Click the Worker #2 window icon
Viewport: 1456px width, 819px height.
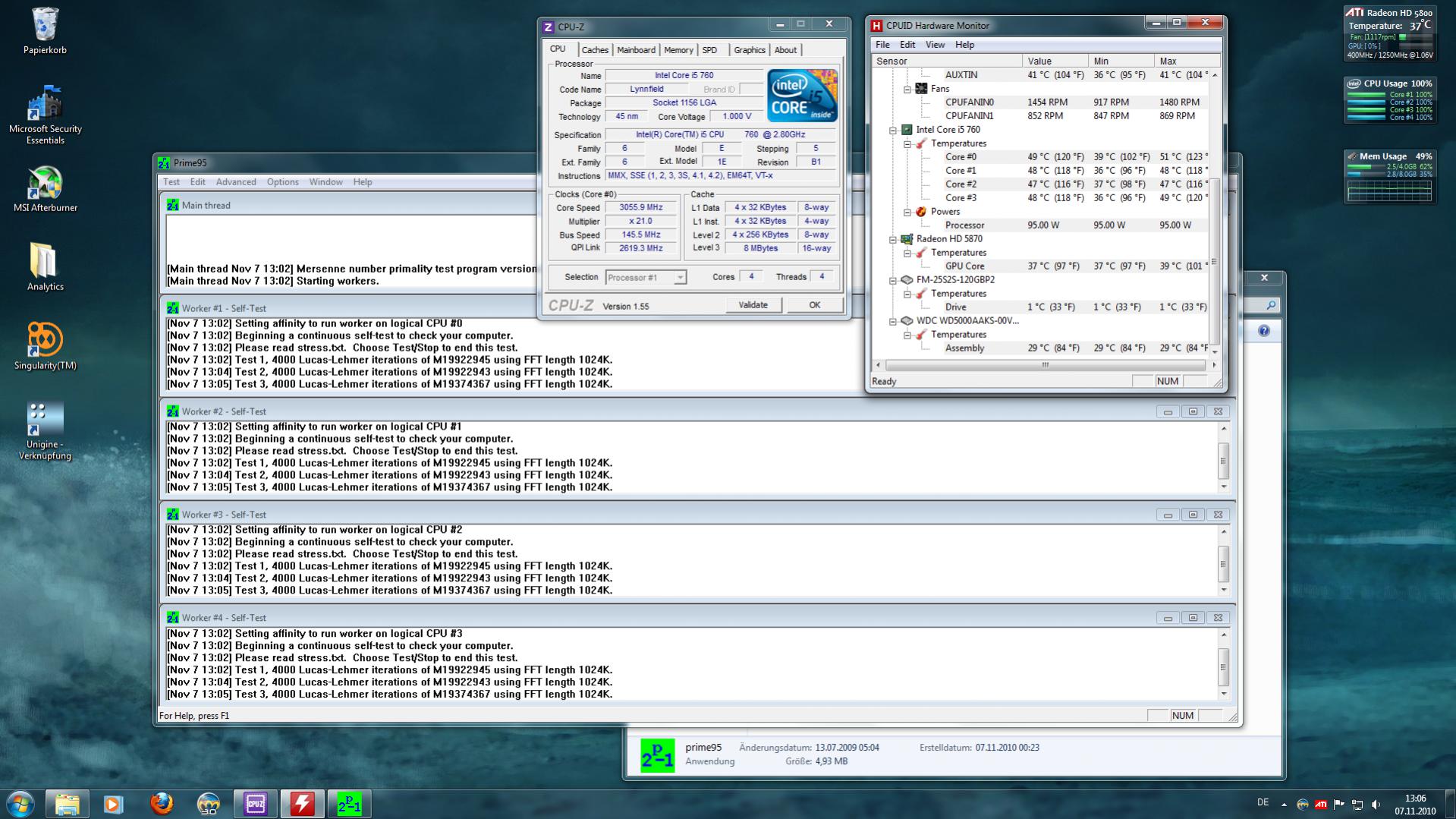click(173, 411)
